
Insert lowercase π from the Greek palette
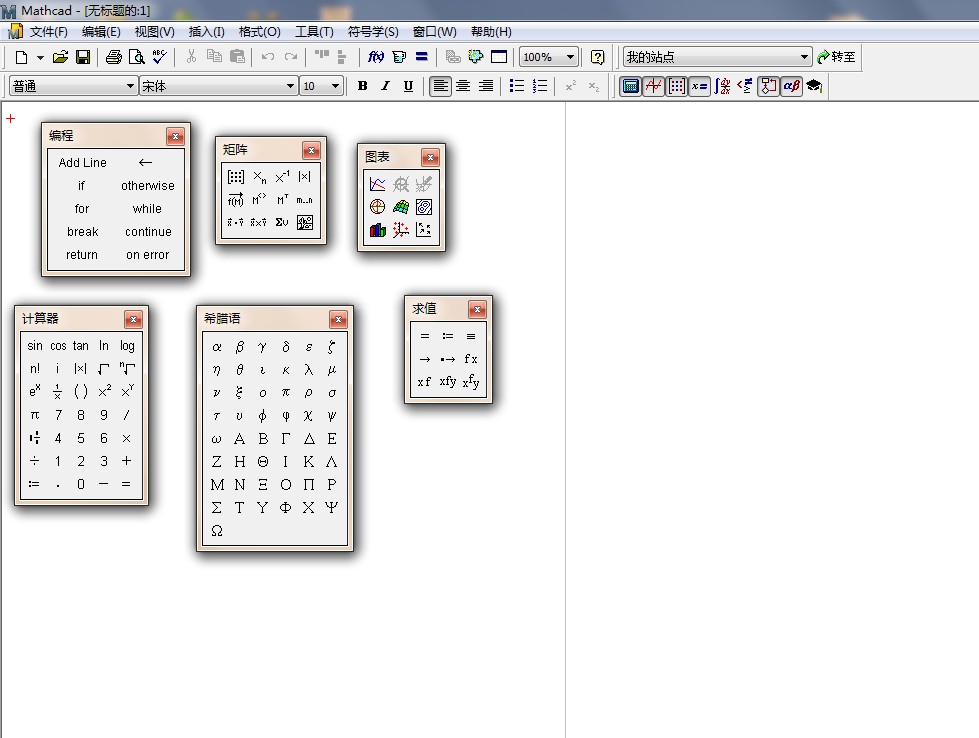(x=285, y=392)
